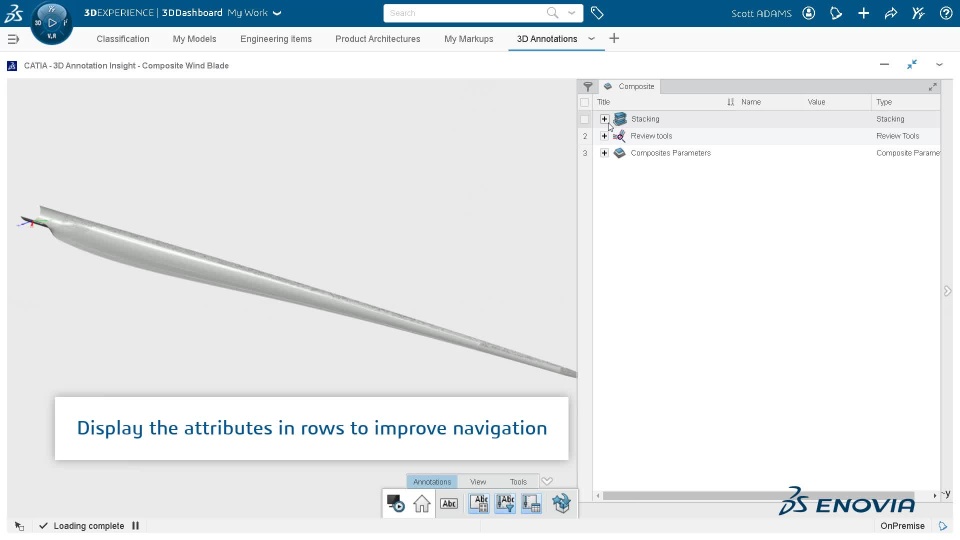Toggle the attributes table display icon
The image size is (960, 540).
(531, 503)
